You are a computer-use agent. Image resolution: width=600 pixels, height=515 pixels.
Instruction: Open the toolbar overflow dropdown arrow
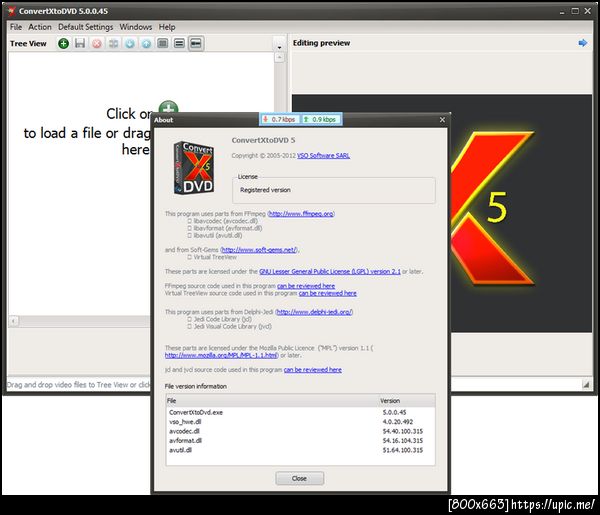[x=279, y=47]
